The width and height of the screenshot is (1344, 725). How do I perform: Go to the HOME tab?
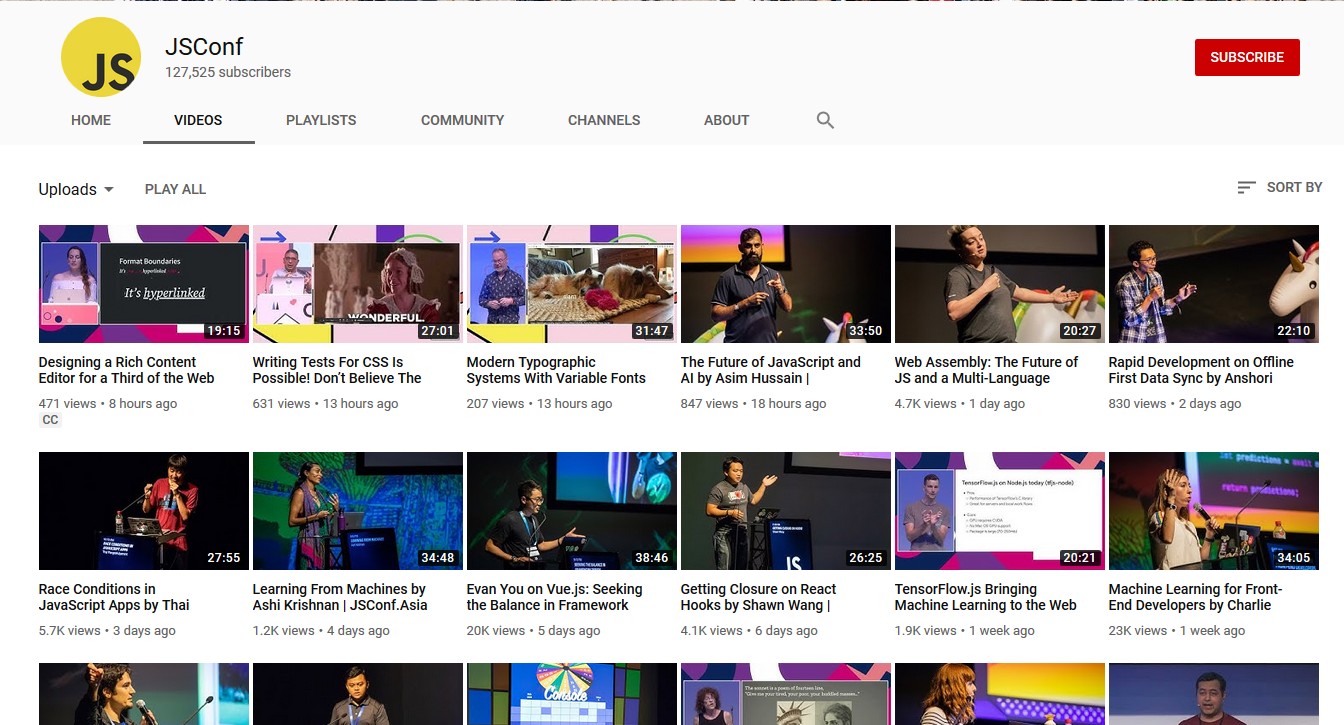(x=91, y=120)
